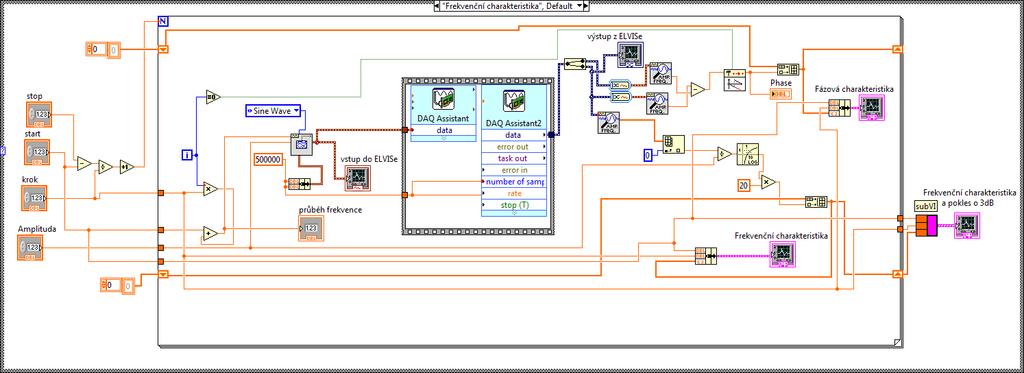
Task: Click the DAQ Assistant express VI icon
Action: pos(443,100)
